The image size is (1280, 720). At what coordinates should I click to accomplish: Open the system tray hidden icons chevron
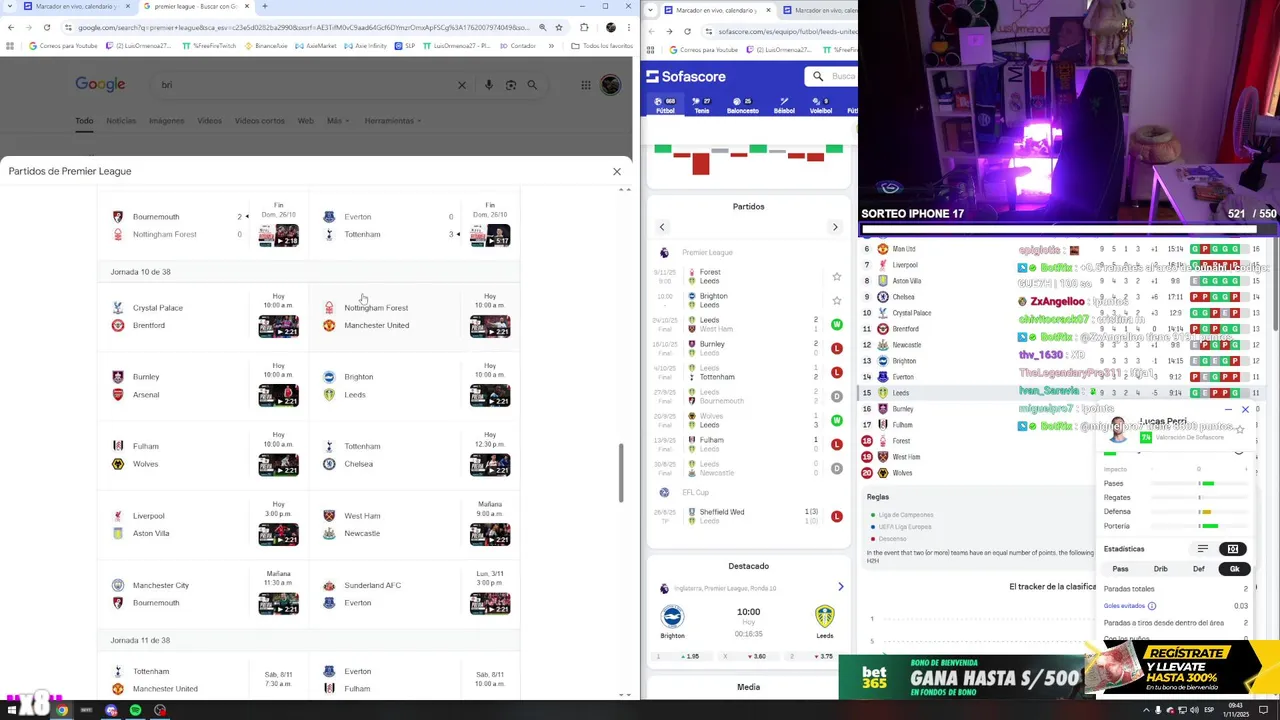[1146, 710]
